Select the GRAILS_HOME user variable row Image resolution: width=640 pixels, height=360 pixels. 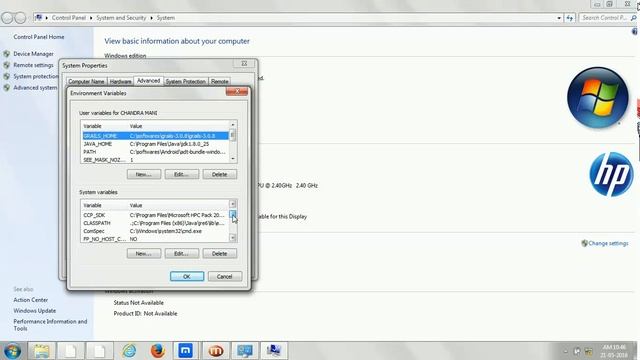pos(155,136)
